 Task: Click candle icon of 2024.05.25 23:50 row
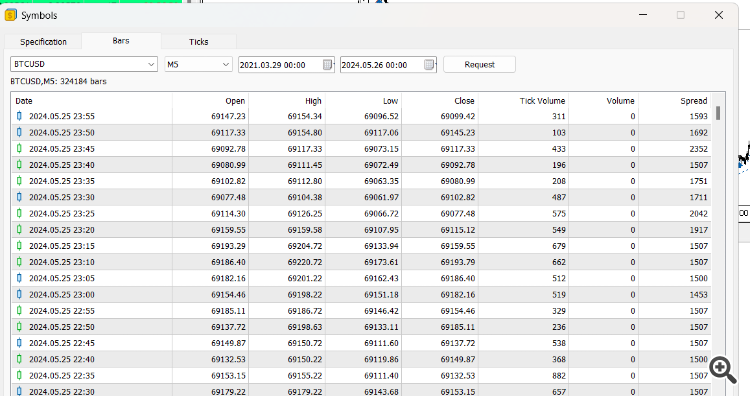point(19,132)
